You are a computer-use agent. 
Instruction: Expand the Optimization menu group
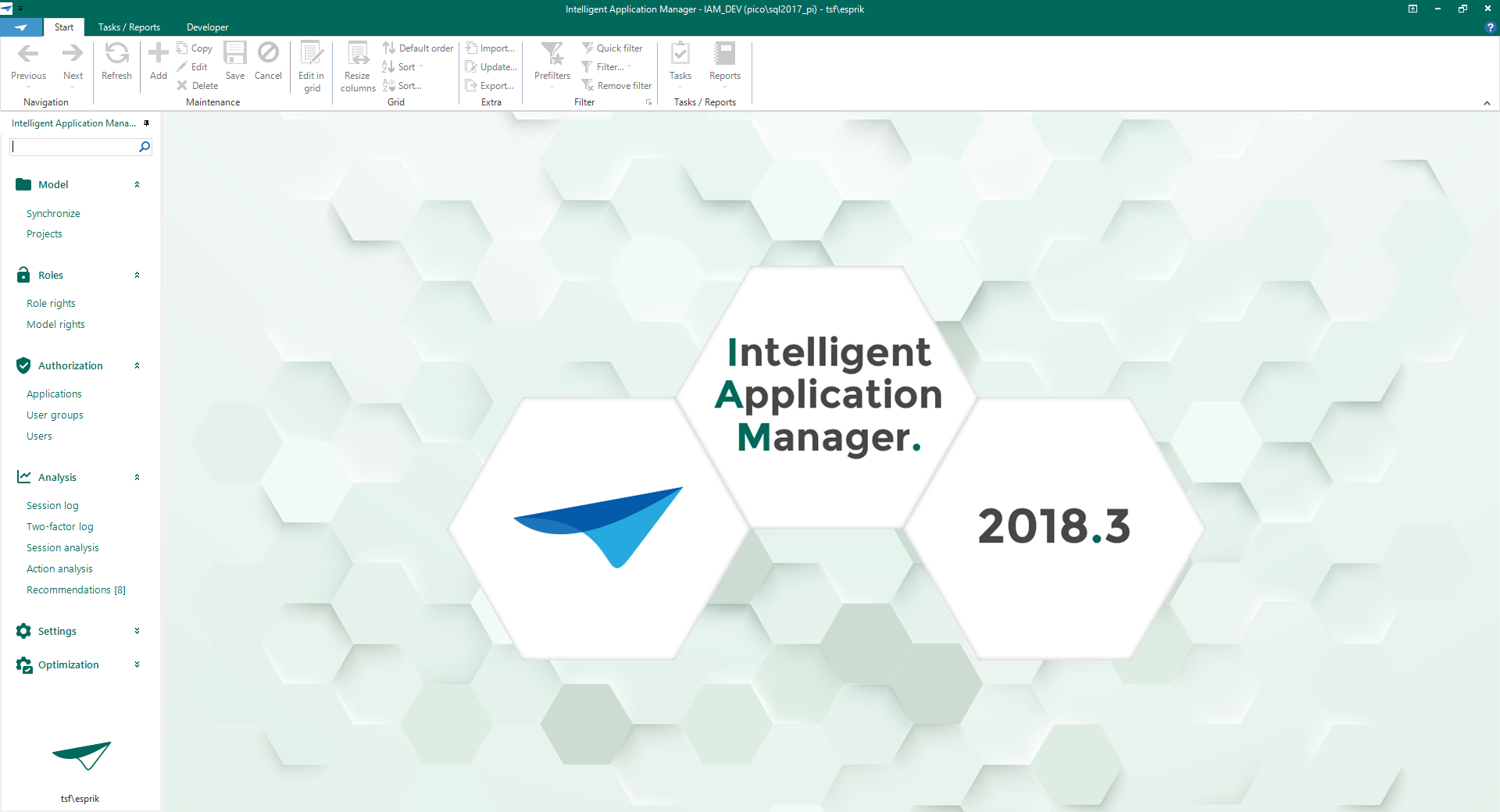[137, 664]
